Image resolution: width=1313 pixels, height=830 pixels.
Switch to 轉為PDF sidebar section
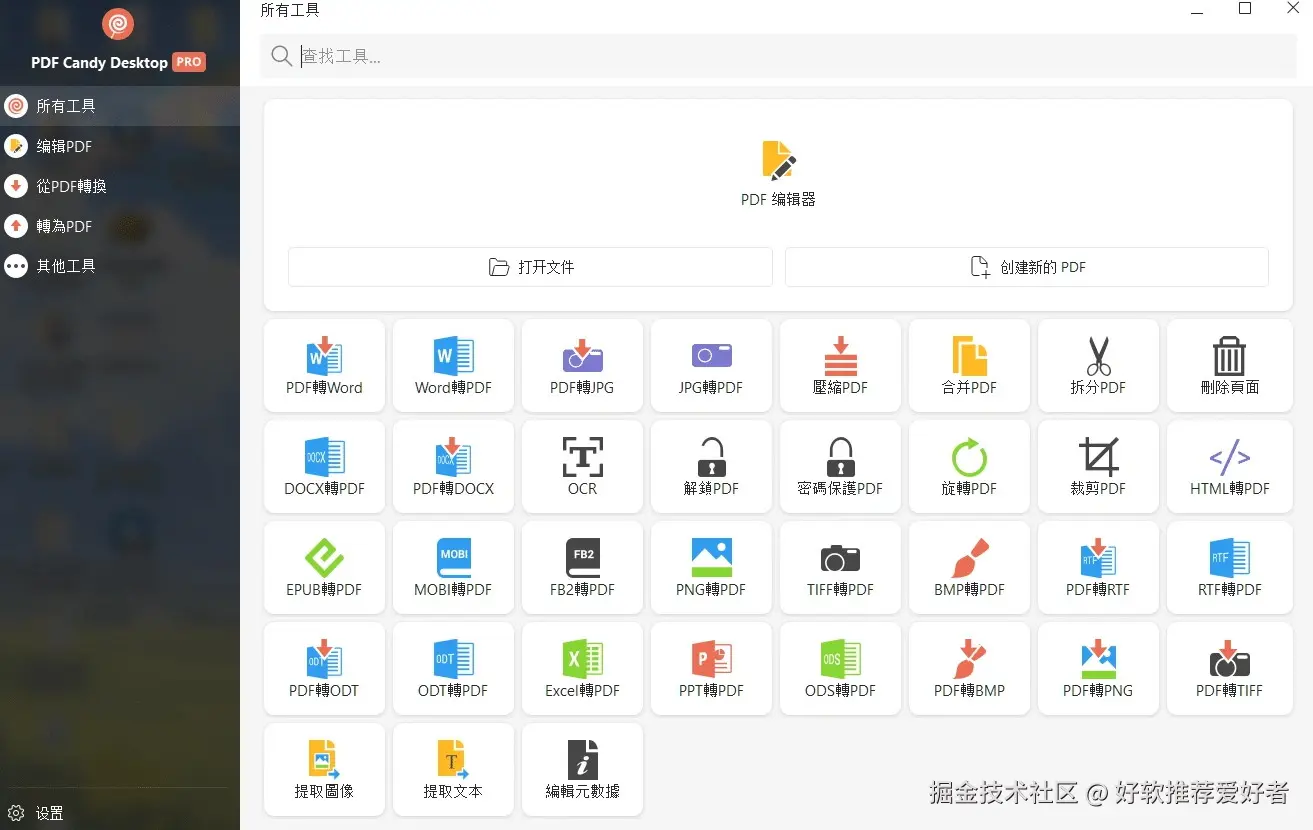[x=120, y=226]
